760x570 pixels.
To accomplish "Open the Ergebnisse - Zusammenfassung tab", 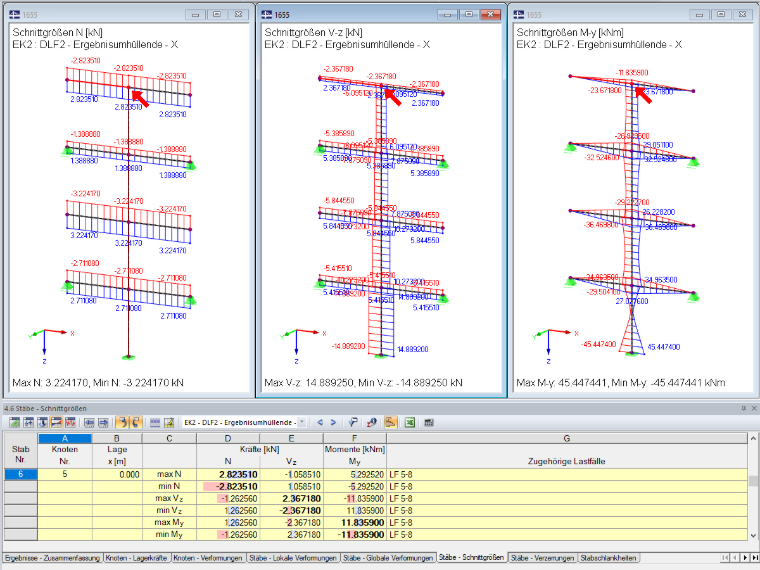I will (53, 558).
